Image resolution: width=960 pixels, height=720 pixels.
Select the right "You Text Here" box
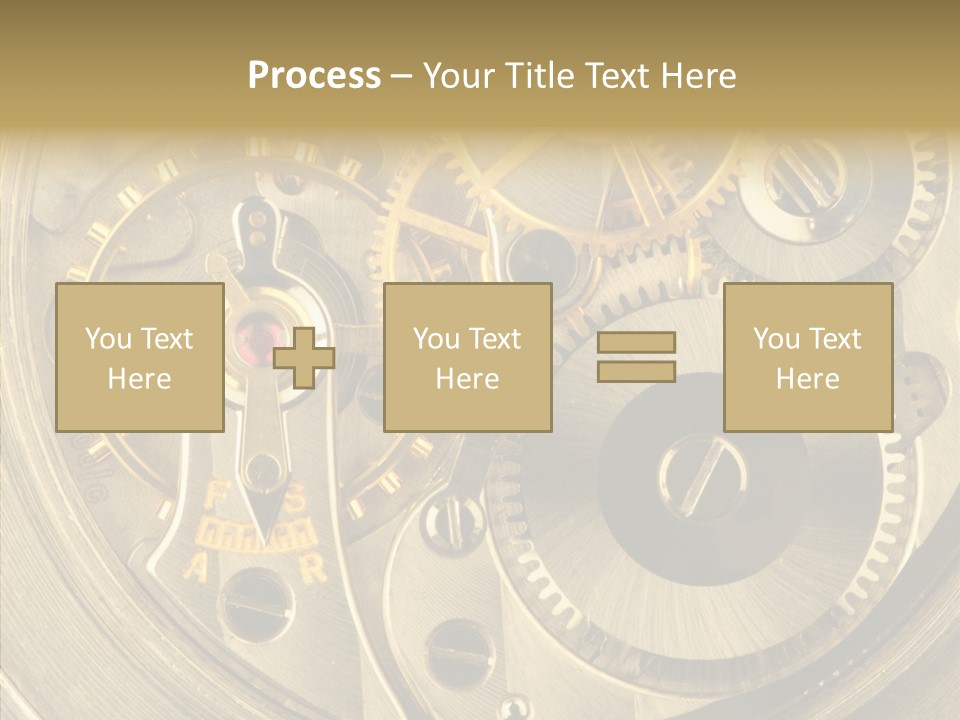[808, 358]
